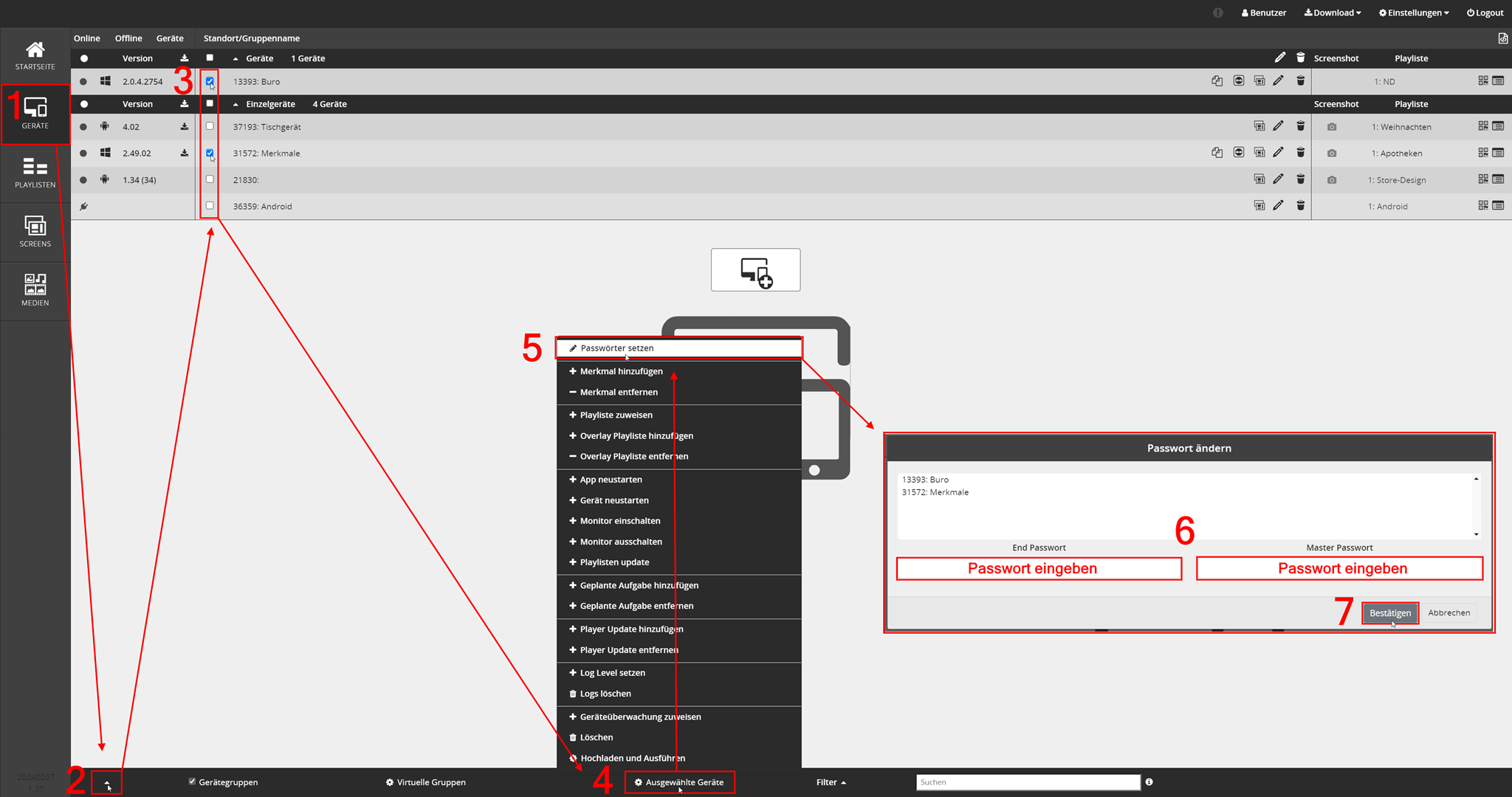Image resolution: width=1512 pixels, height=797 pixels.
Task: Click Abbrechen in the Passwort ändern dialog
Action: point(1449,613)
